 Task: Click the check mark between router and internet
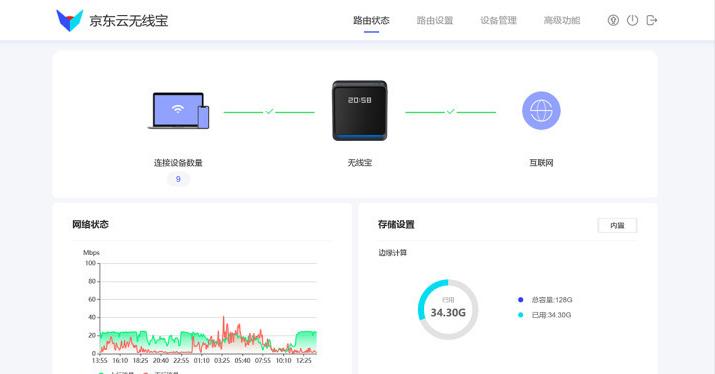point(451,111)
